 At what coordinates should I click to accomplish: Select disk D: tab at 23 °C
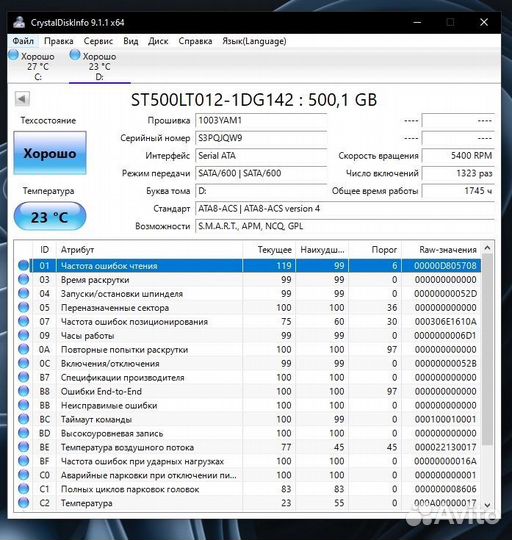click(x=100, y=66)
